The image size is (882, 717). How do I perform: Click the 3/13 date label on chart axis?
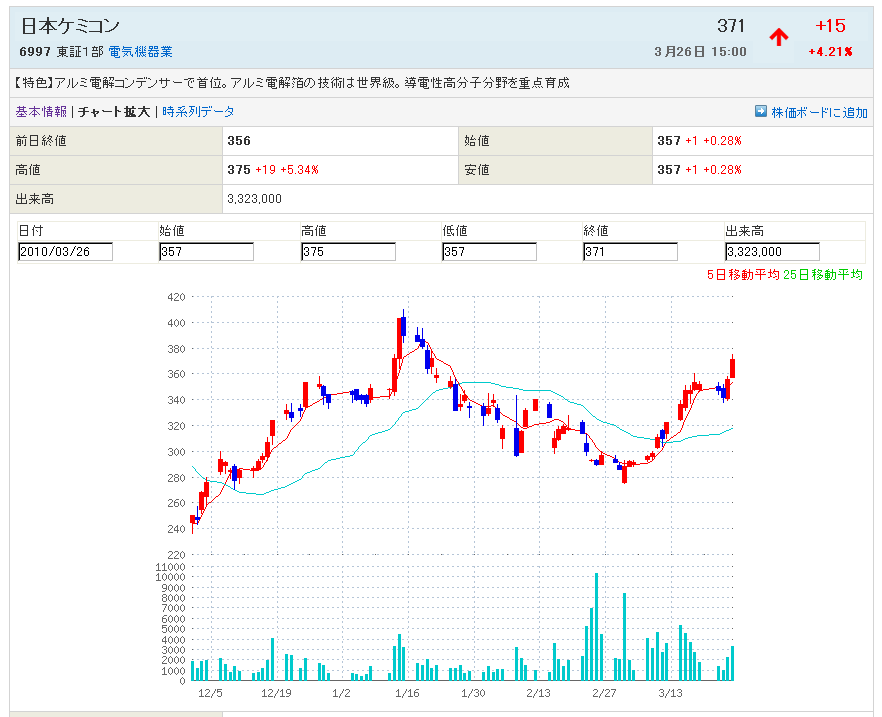click(x=670, y=693)
